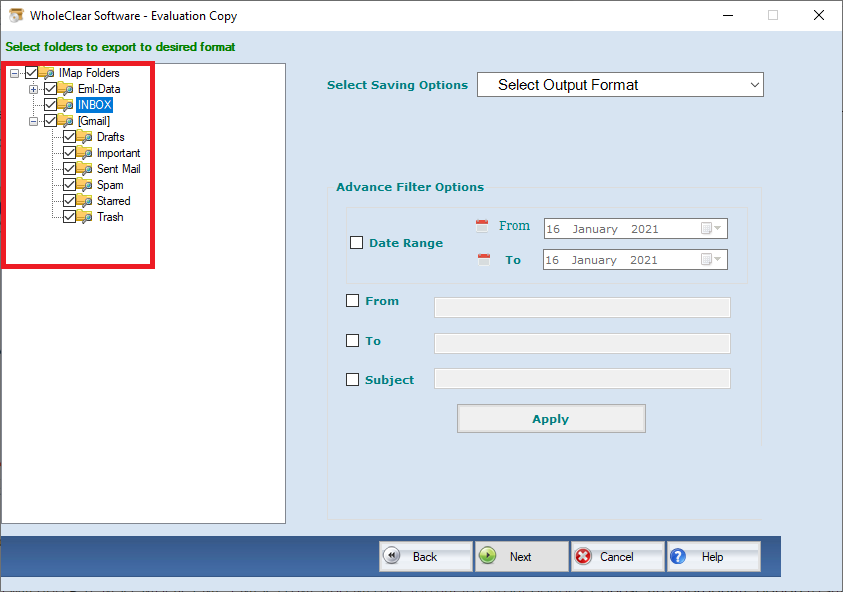Click the red calendar icon beside From date

482,226
